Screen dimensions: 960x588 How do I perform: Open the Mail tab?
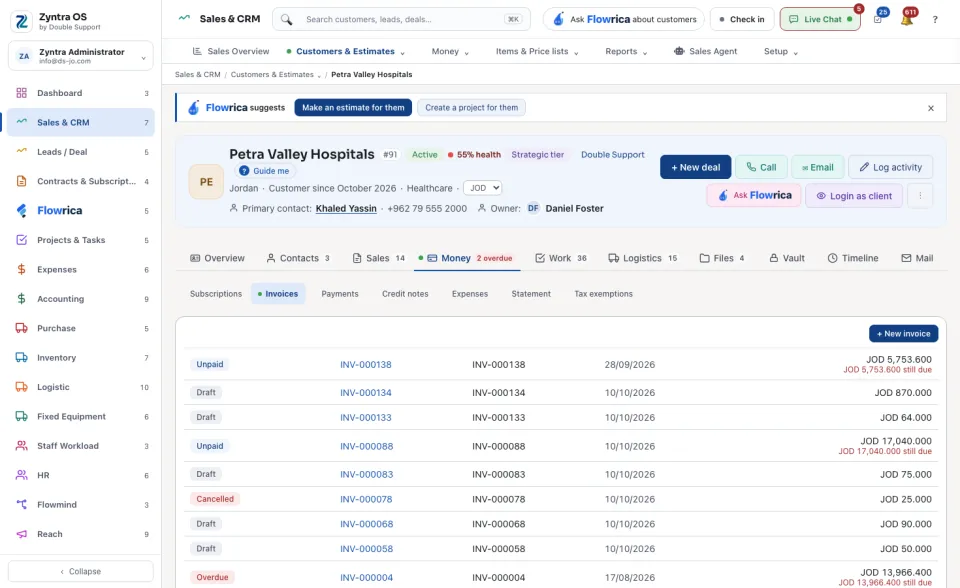[917, 258]
